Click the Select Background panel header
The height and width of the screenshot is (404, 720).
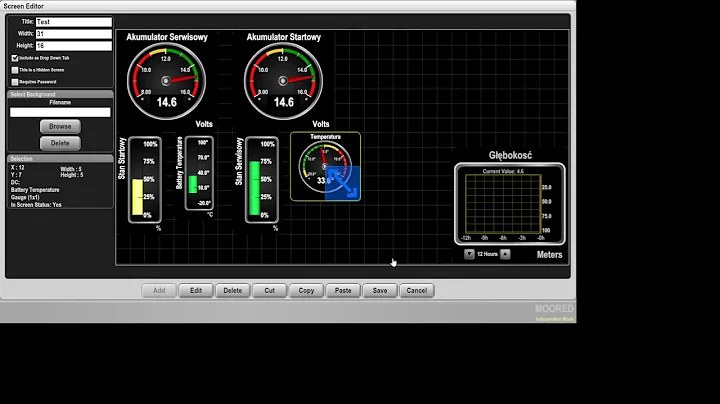60,94
